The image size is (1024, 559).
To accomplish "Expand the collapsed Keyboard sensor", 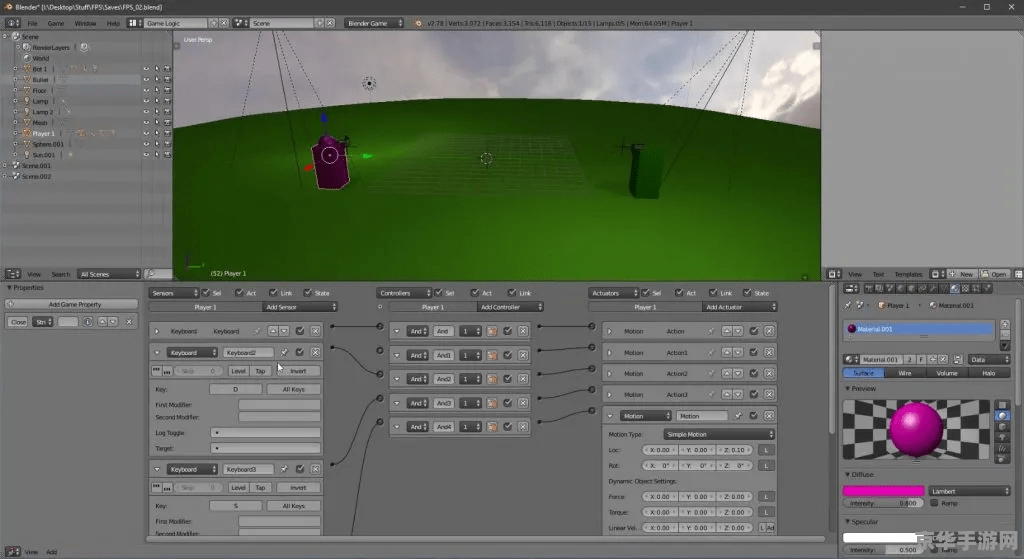I will 157,331.
